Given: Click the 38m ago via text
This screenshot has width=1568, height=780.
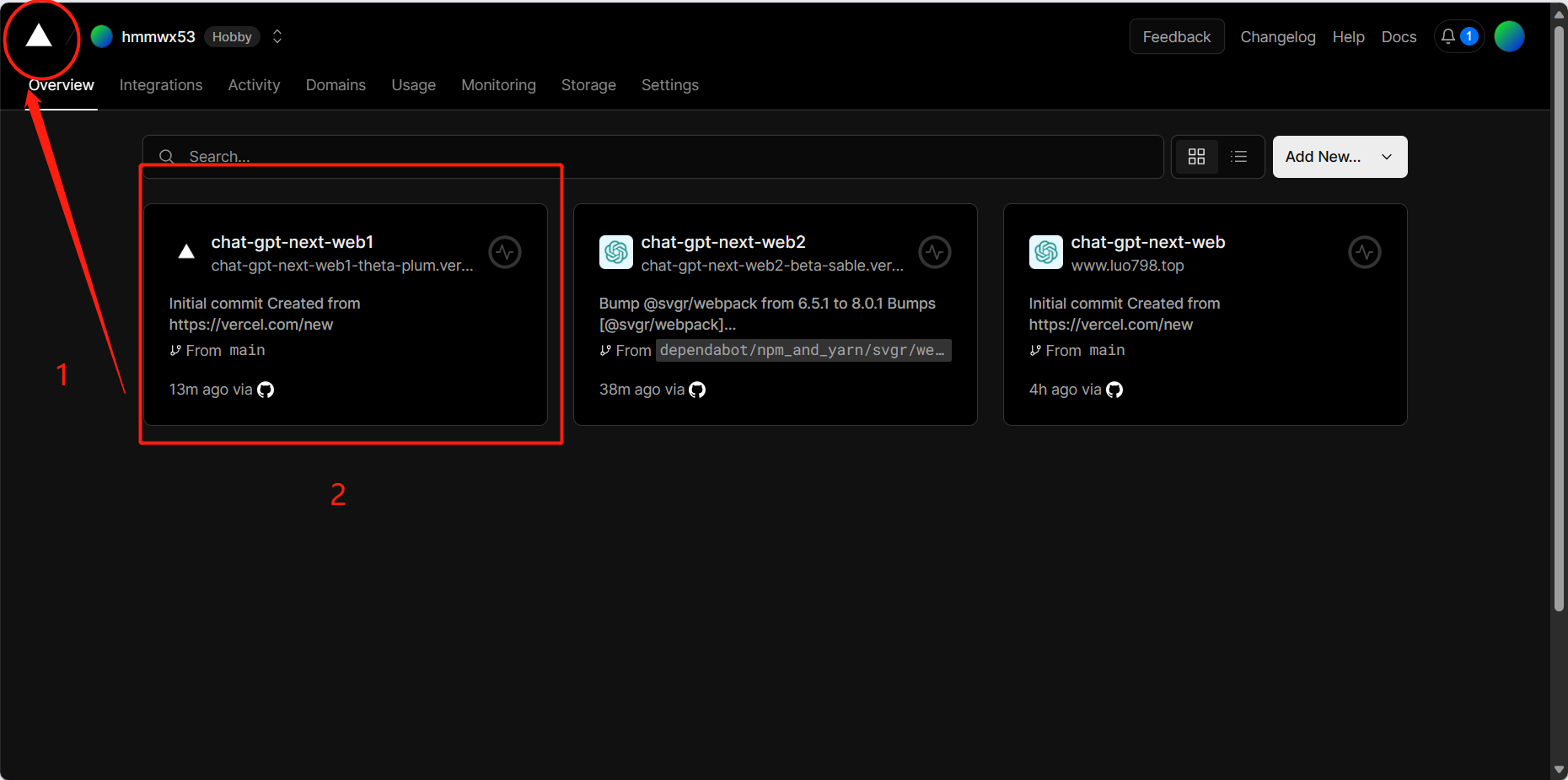Looking at the screenshot, I should (642, 390).
